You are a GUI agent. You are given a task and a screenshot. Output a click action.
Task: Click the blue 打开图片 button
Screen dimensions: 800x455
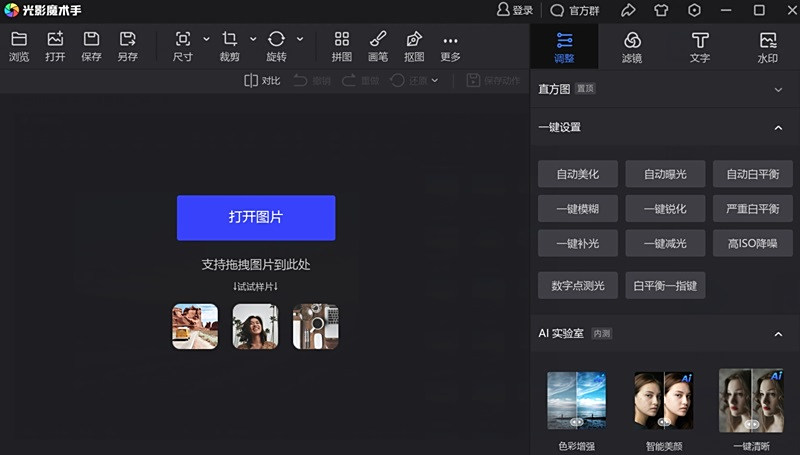click(x=256, y=217)
